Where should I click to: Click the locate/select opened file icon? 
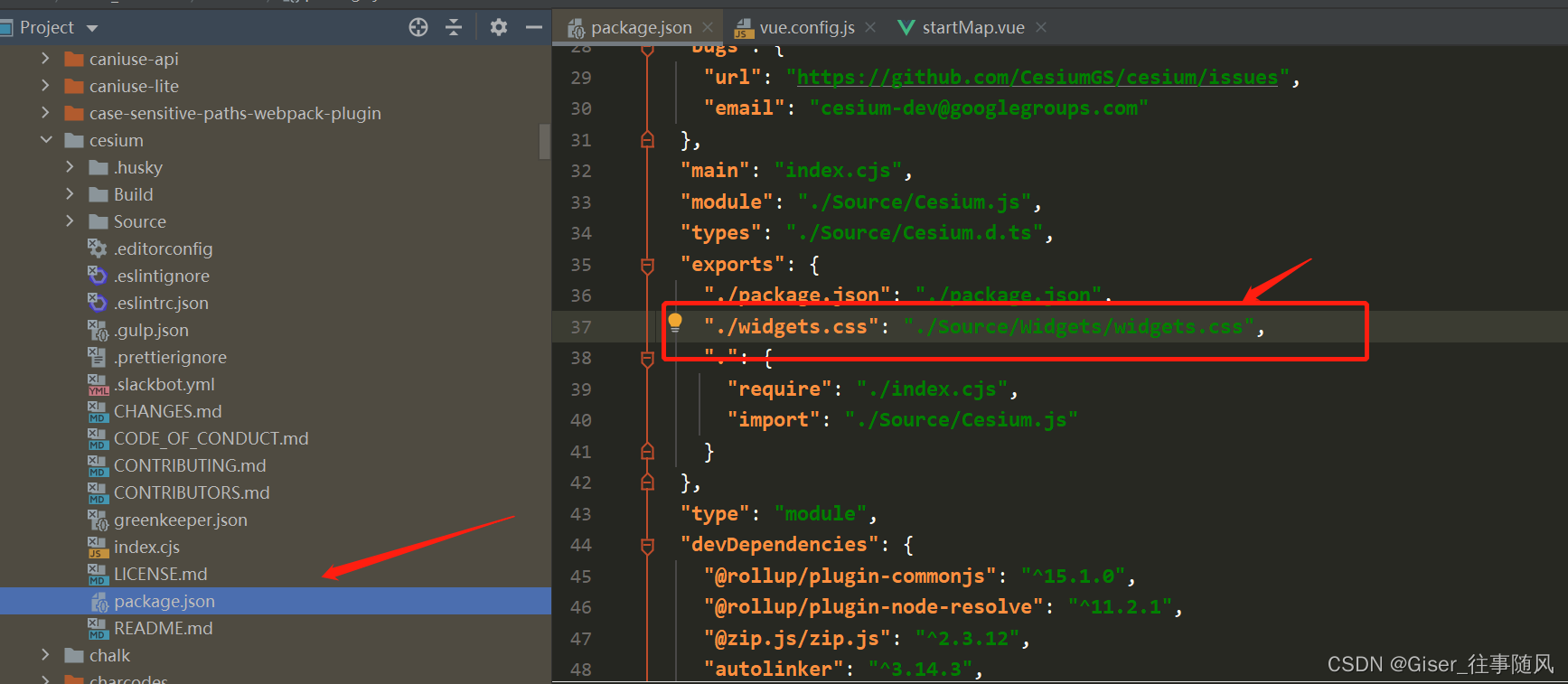pyautogui.click(x=418, y=27)
